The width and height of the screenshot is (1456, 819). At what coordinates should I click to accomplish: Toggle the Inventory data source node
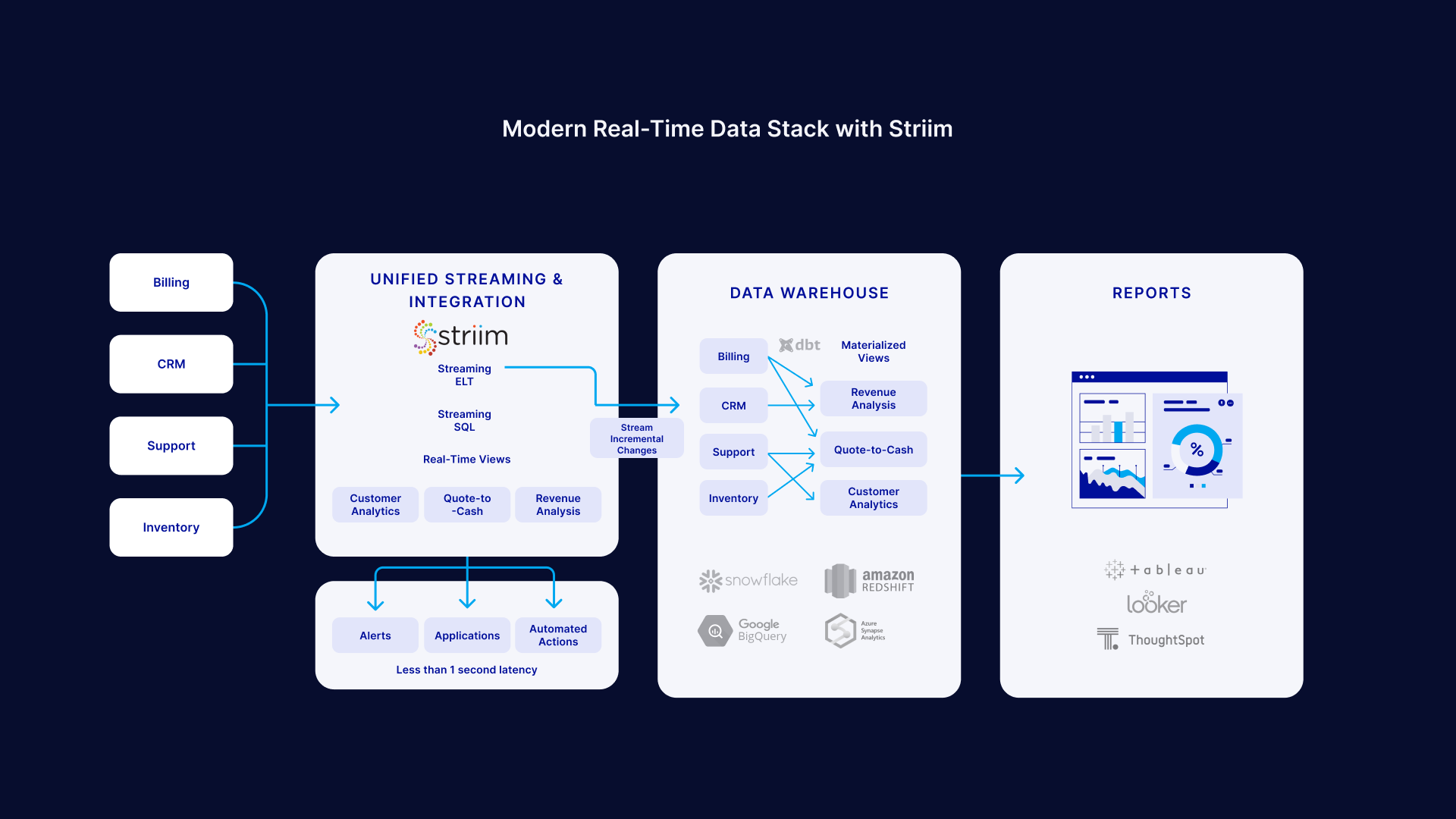pyautogui.click(x=169, y=527)
